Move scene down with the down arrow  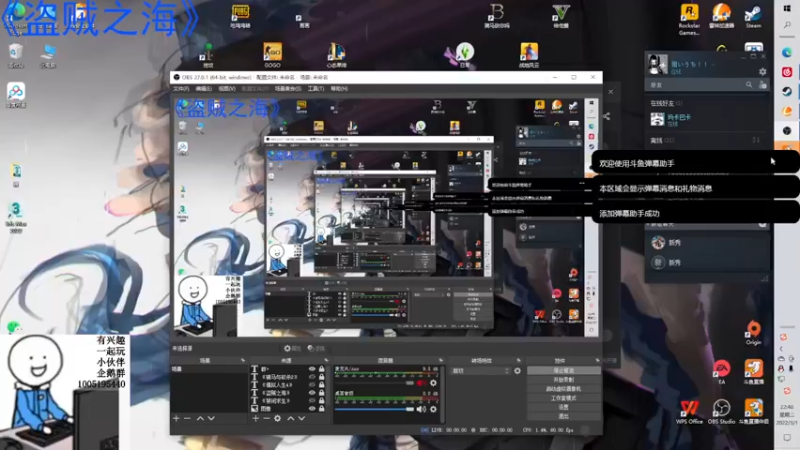[211, 418]
